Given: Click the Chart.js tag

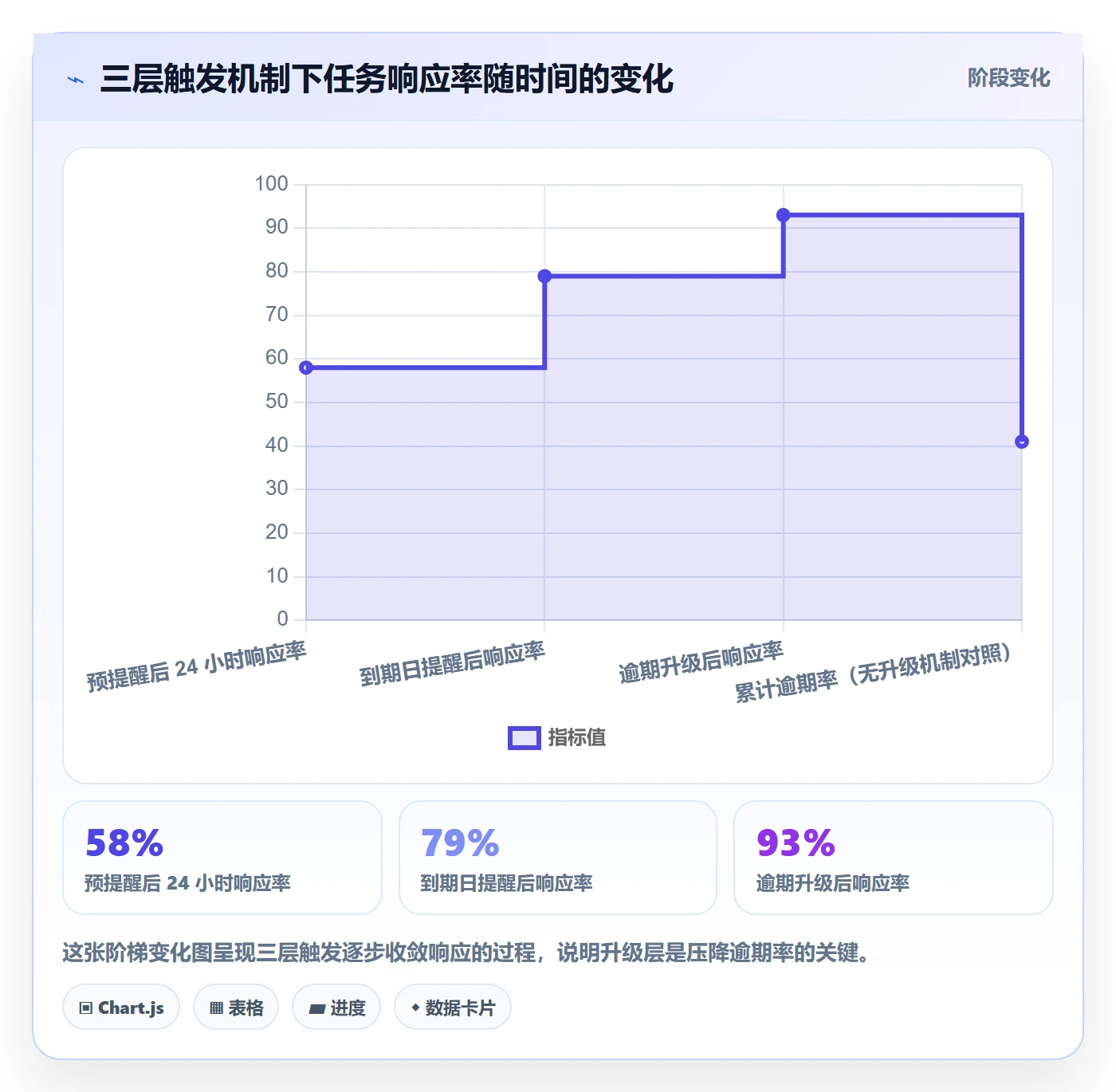Looking at the screenshot, I should click(x=121, y=1008).
